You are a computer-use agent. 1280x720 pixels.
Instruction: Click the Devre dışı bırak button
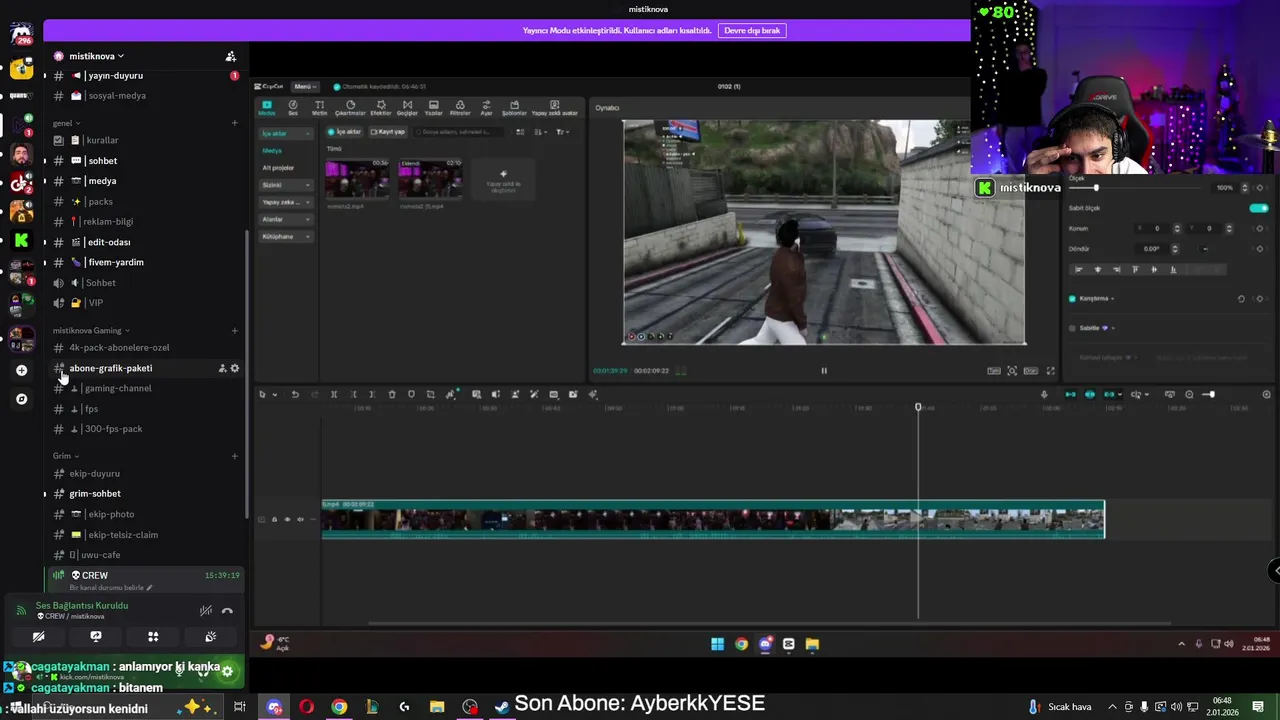752,31
